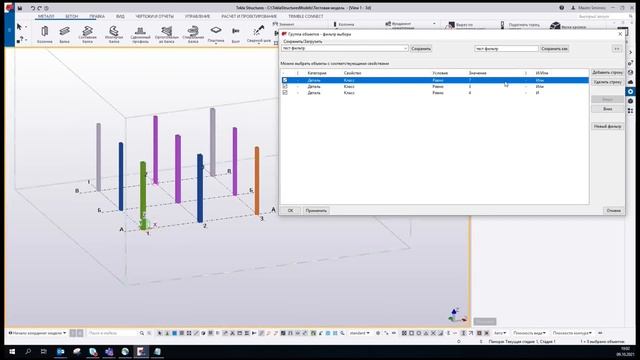Click the Сохранить button in filter dialog
640x360 pixels.
(421, 49)
